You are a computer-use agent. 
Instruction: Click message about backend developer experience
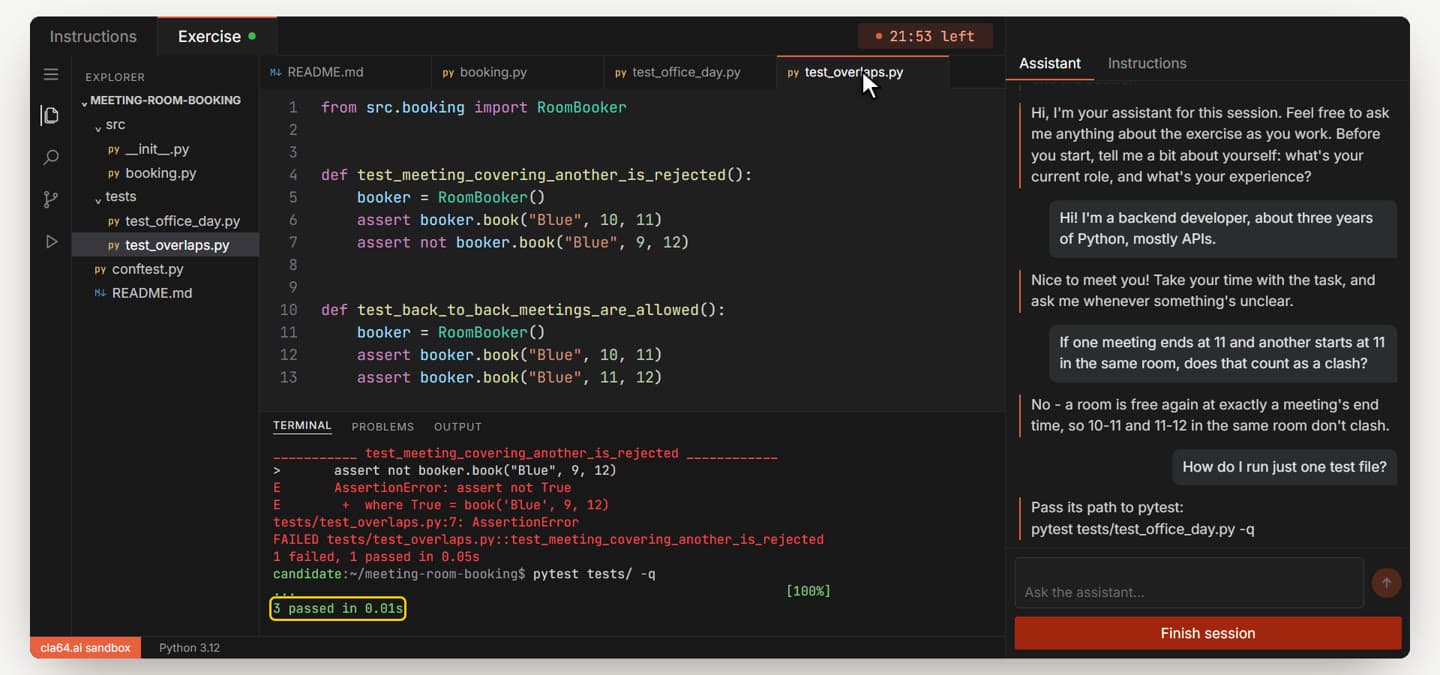[1222, 228]
